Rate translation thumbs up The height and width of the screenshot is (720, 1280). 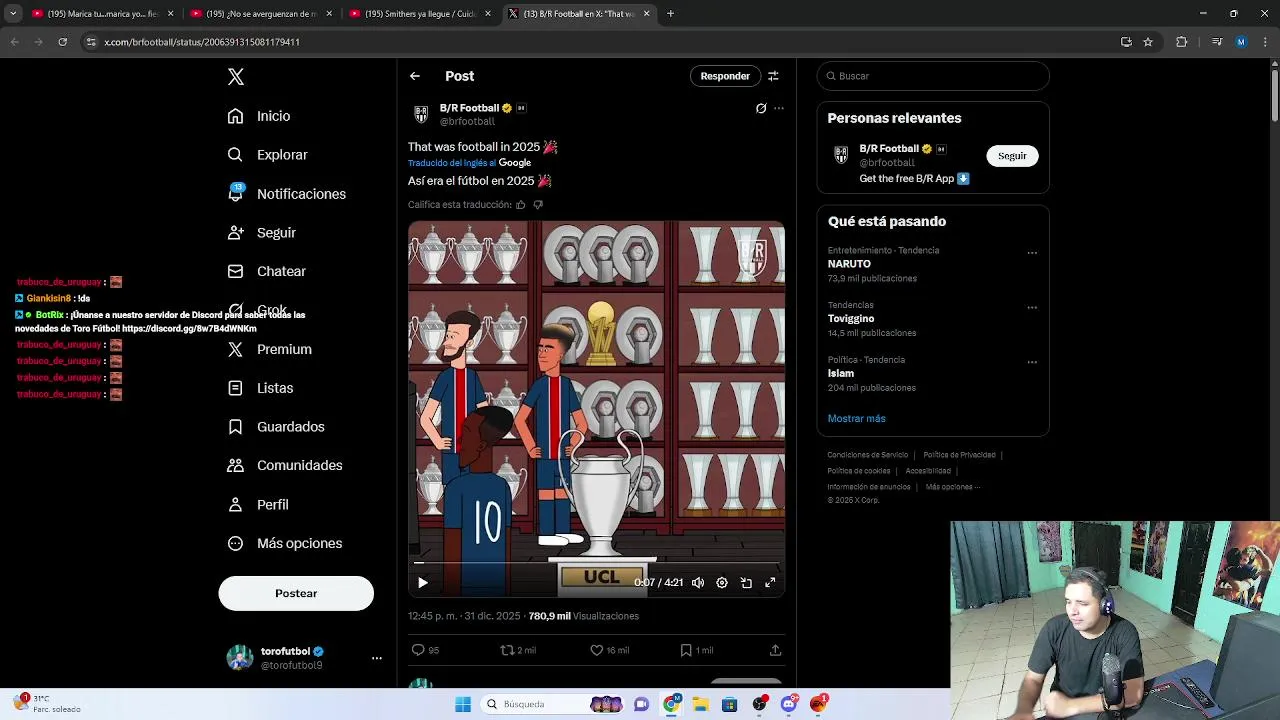point(521,205)
